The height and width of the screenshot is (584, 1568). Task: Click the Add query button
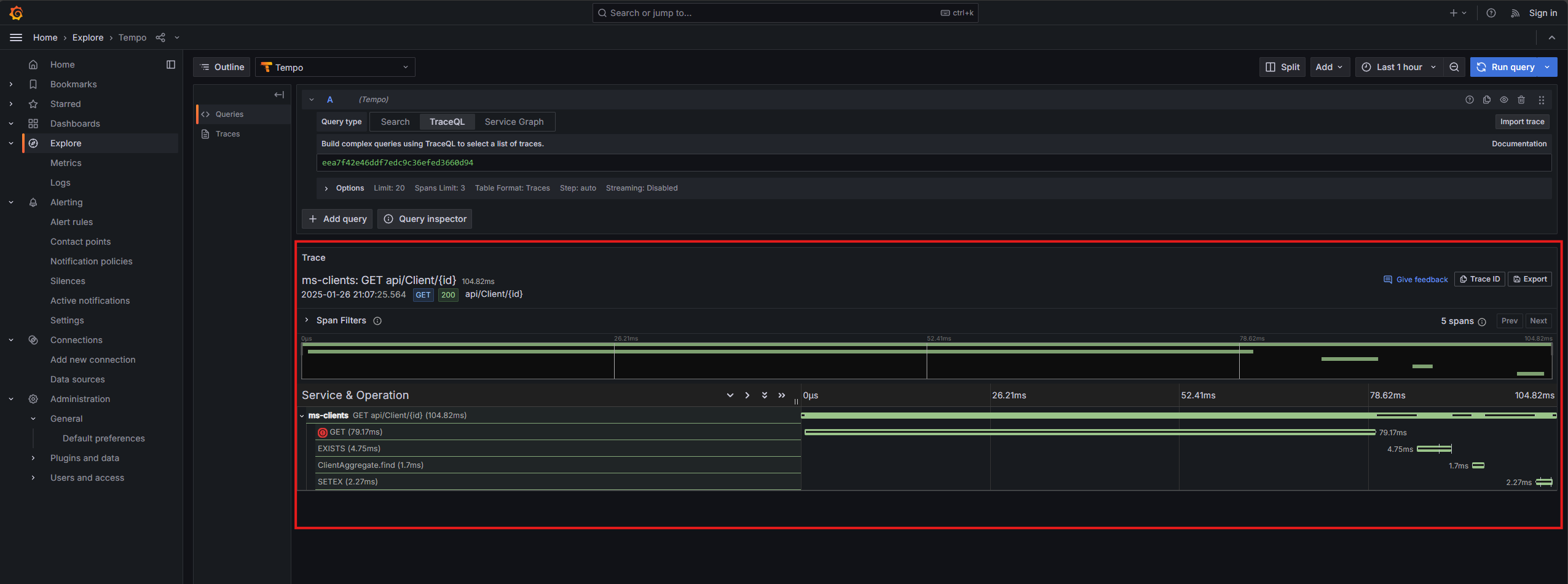point(337,219)
